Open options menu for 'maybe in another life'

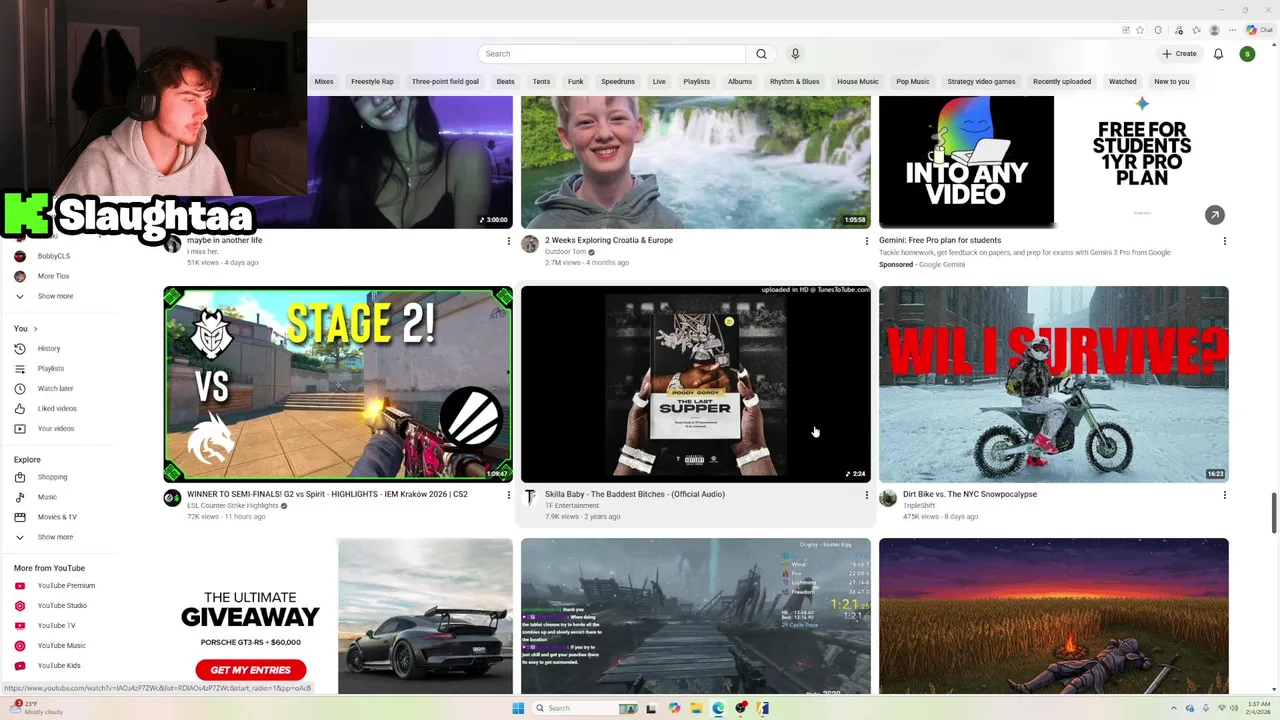[508, 241]
